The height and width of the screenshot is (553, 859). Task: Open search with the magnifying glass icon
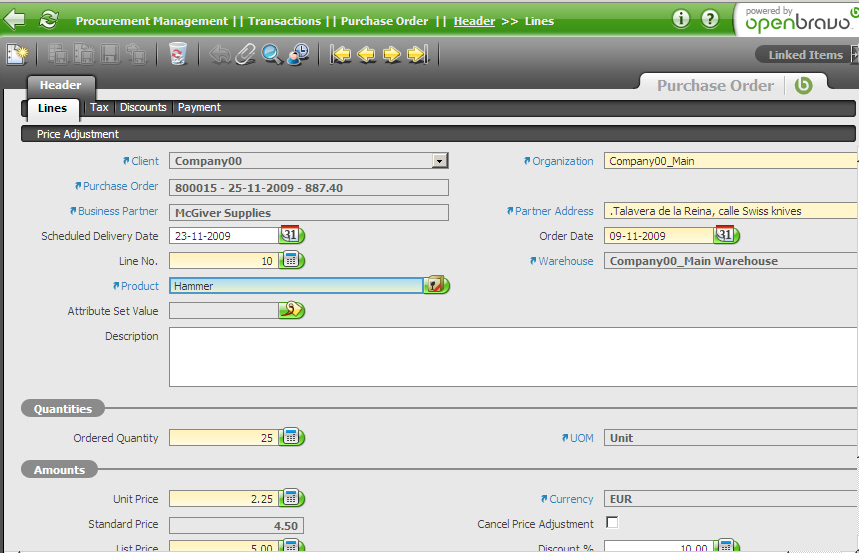tap(272, 54)
